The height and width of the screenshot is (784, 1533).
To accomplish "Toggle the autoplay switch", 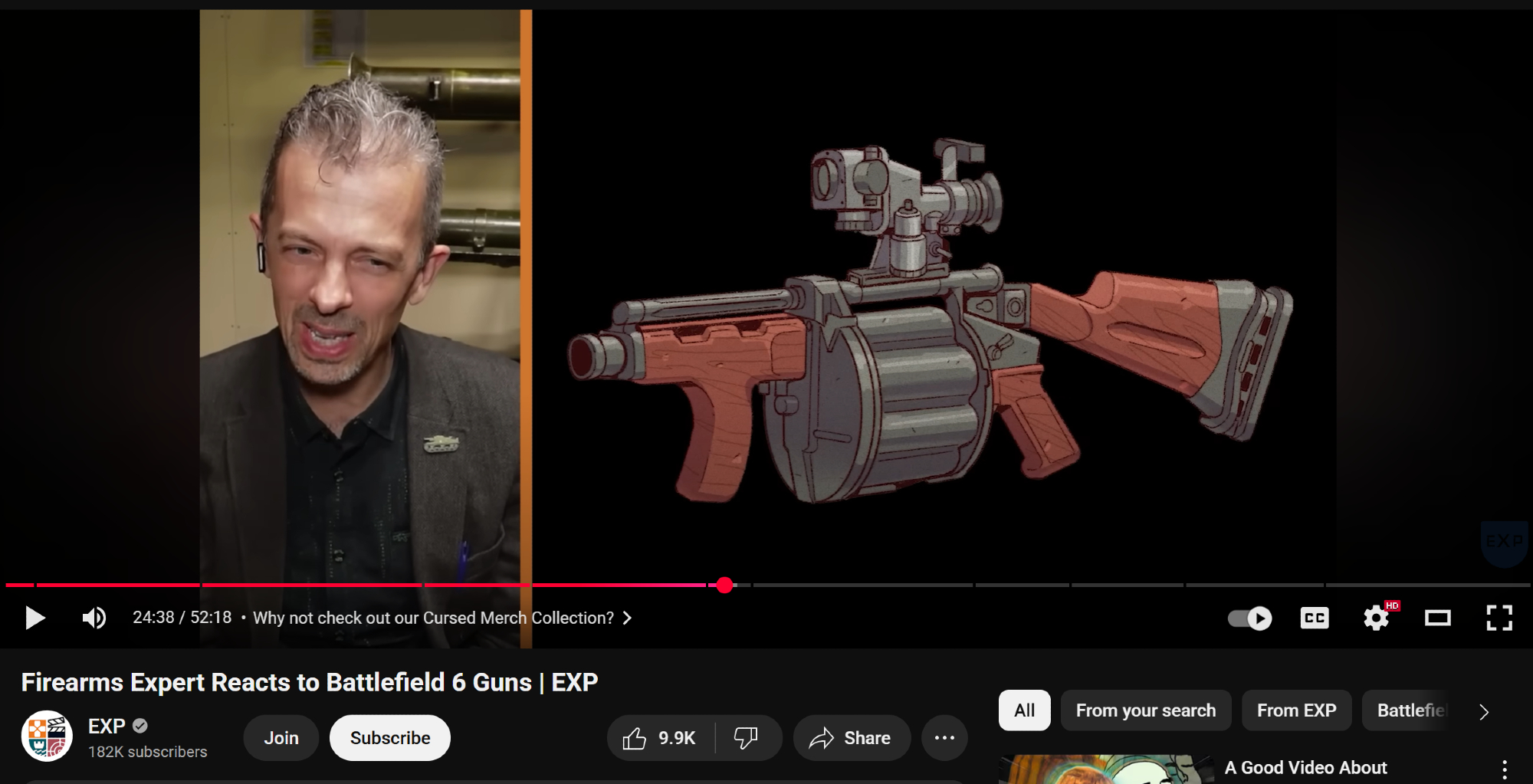I will (1249, 618).
